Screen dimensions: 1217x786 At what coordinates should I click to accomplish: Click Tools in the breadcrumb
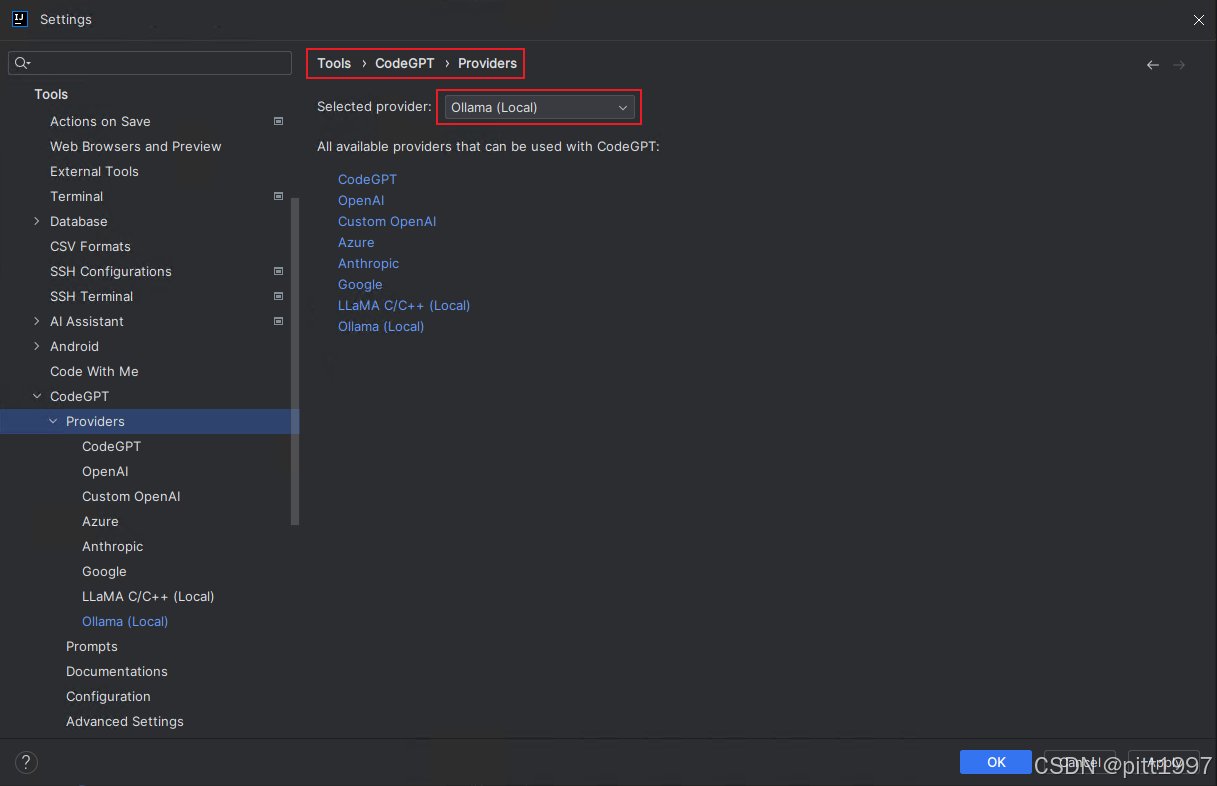pyautogui.click(x=334, y=63)
